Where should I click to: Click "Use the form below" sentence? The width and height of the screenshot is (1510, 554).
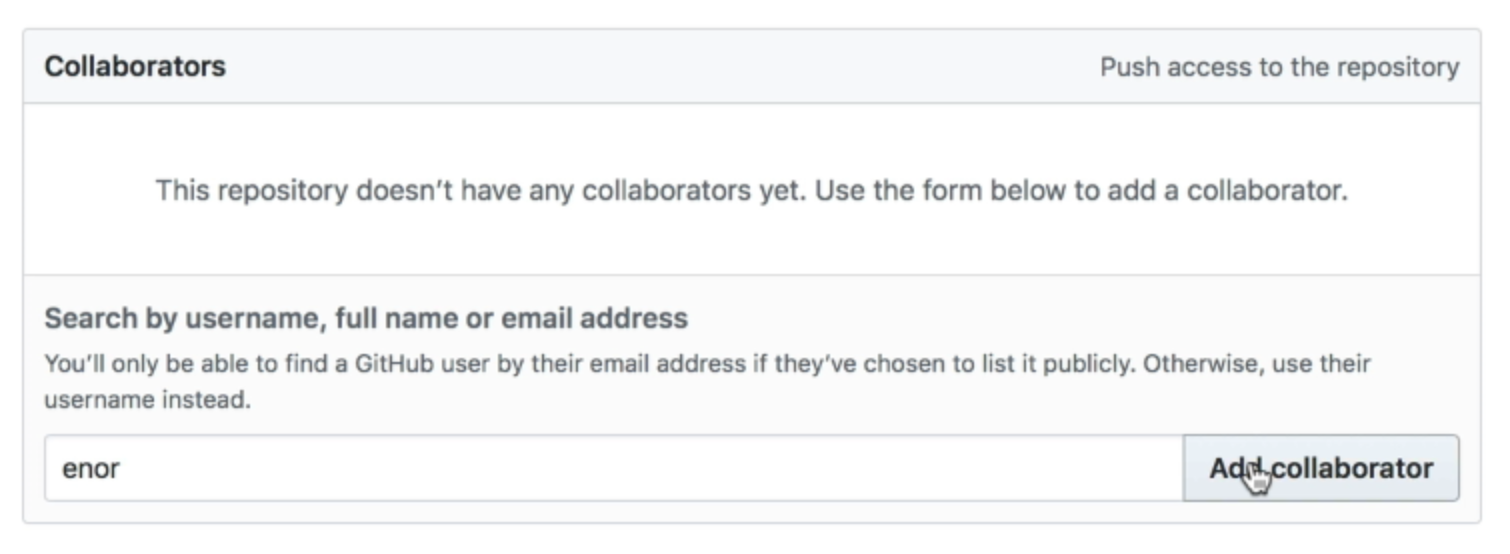click(x=1081, y=190)
